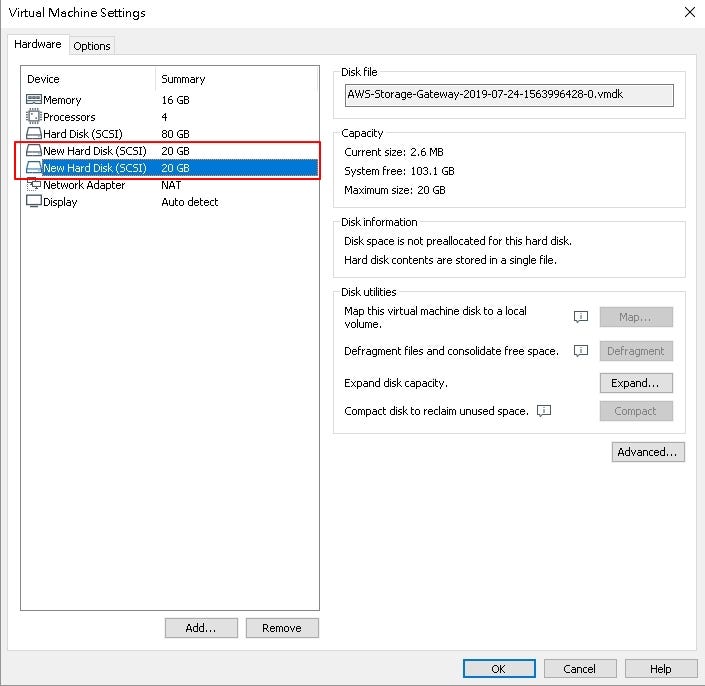The width and height of the screenshot is (705, 686).
Task: Select the Memory row
Action: 170,100
